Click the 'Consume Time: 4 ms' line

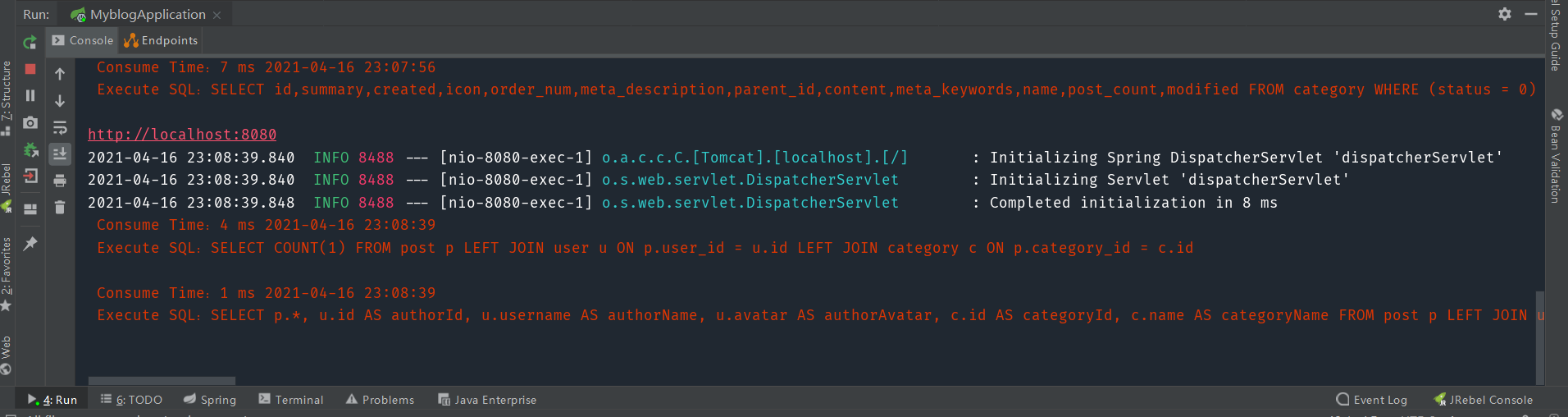pos(266,224)
